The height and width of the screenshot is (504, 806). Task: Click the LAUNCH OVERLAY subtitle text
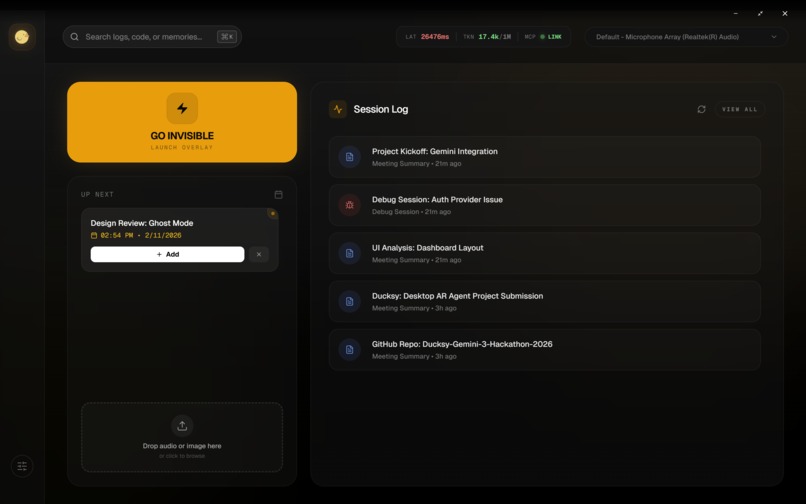(182, 148)
